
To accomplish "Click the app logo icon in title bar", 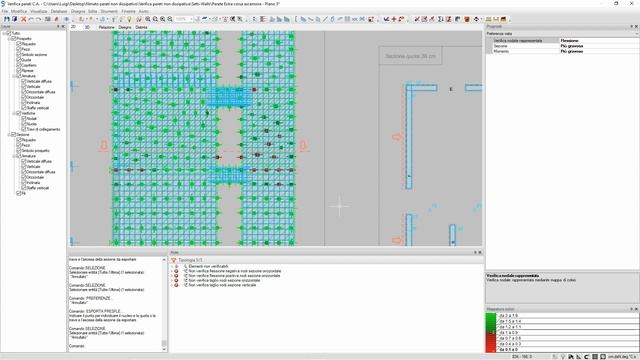I will 3,4.
